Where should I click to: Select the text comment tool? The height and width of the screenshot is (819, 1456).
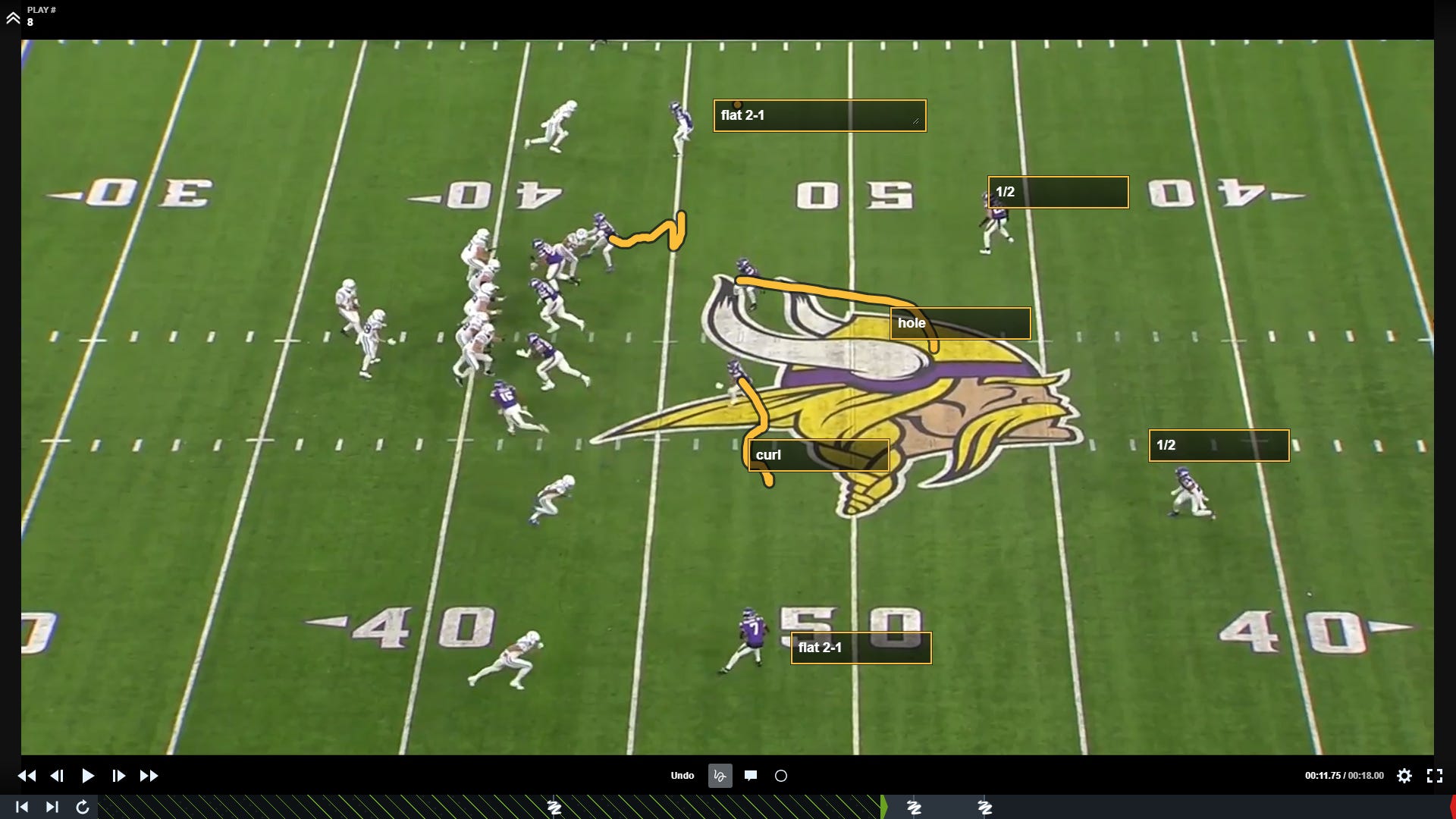pos(751,776)
